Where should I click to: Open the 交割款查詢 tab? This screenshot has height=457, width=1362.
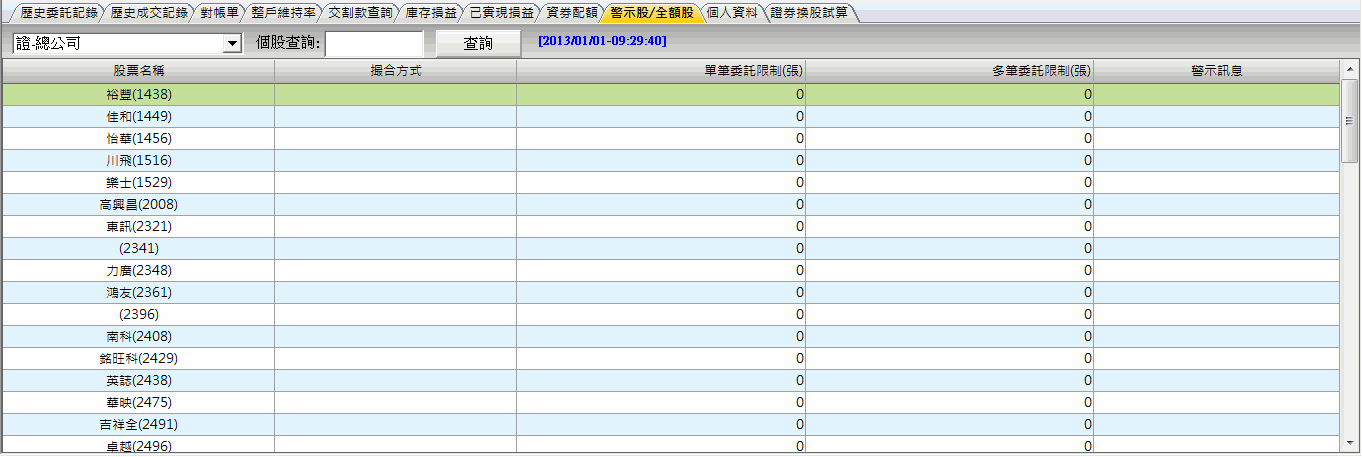coord(360,13)
